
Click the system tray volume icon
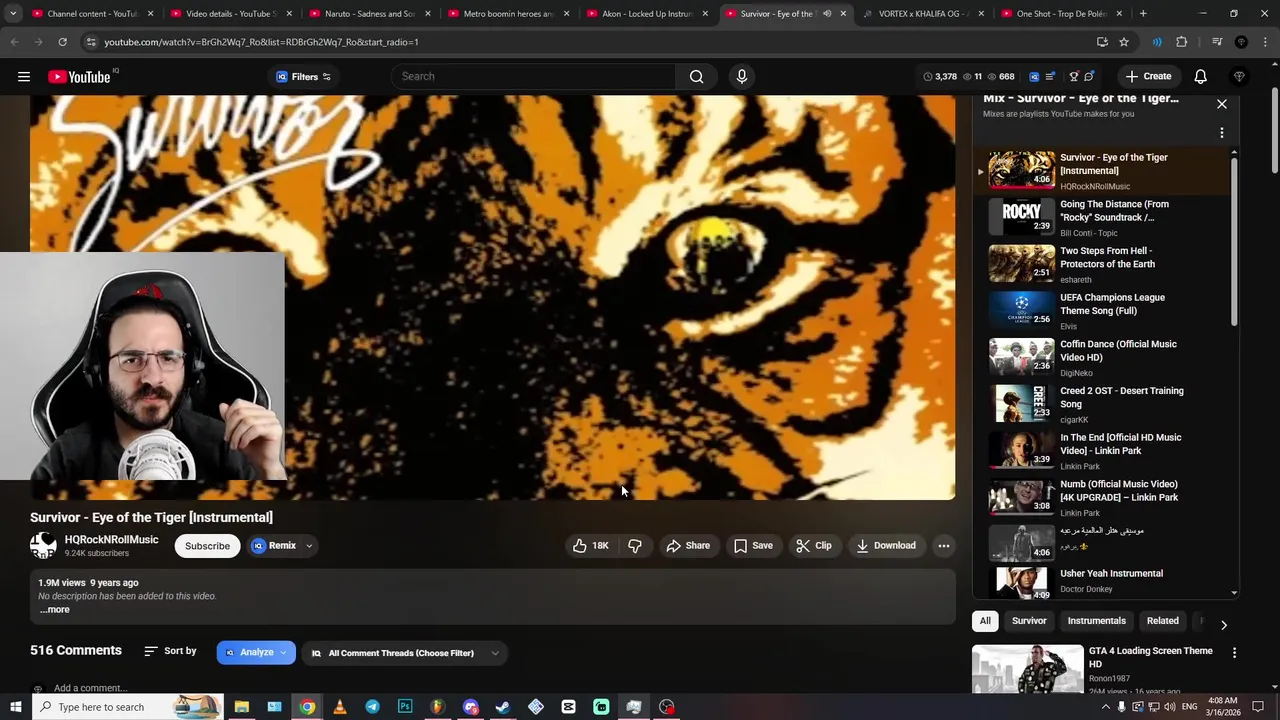point(1170,707)
